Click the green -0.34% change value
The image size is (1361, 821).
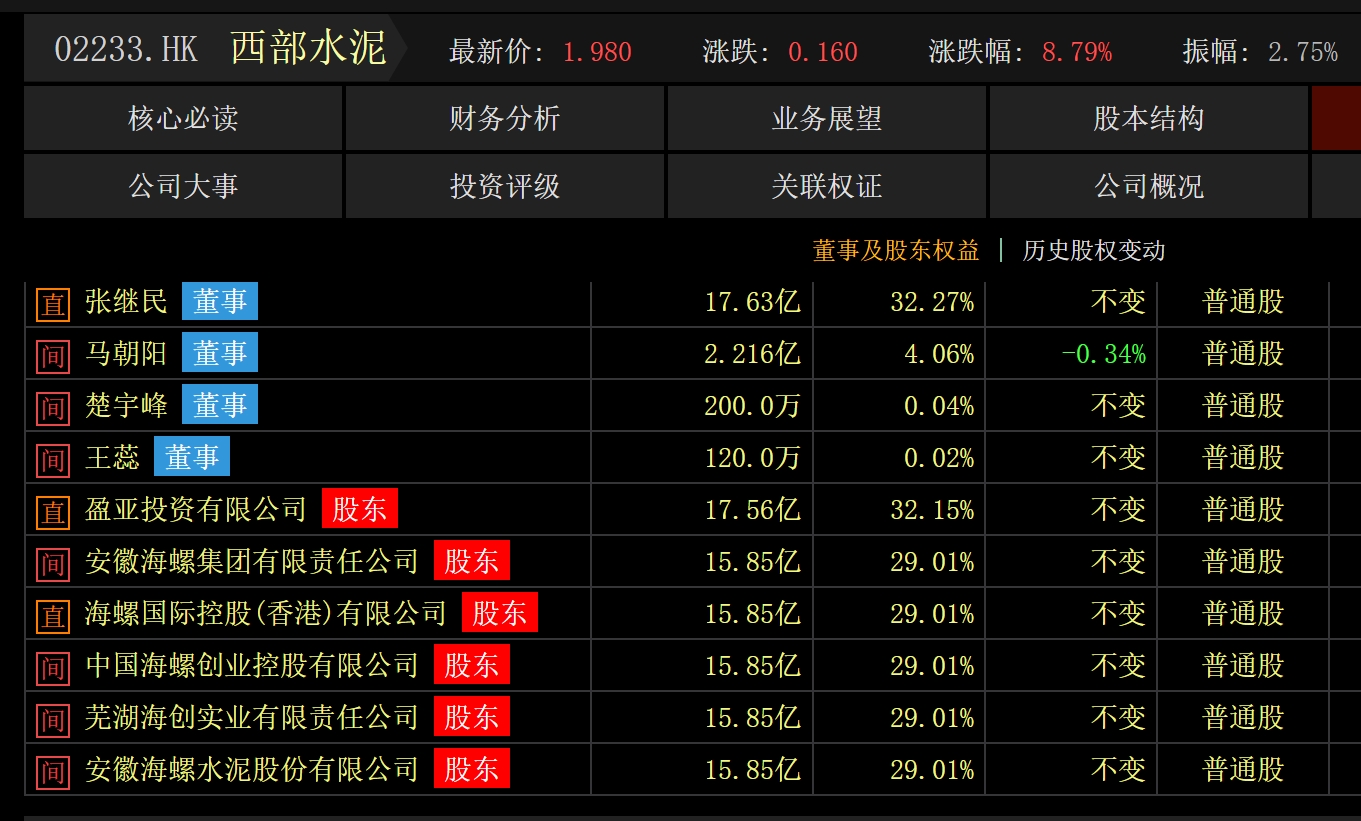pyautogui.click(x=1103, y=354)
